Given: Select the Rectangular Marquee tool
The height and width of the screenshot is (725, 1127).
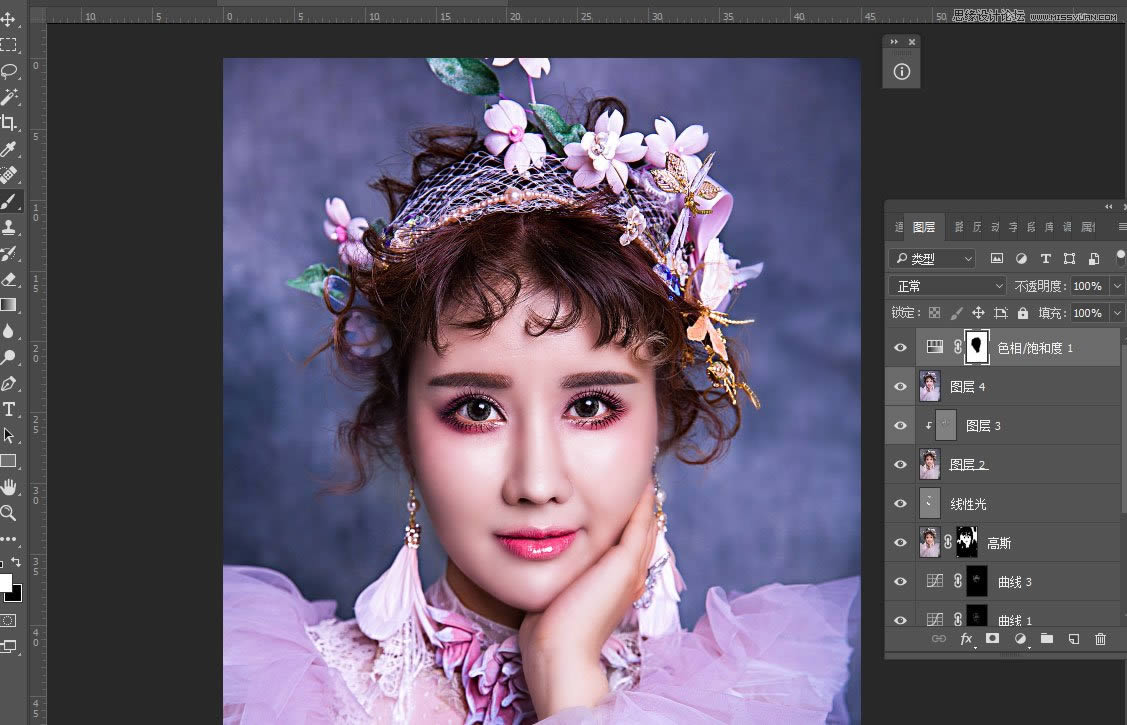Looking at the screenshot, I should coord(9,45).
